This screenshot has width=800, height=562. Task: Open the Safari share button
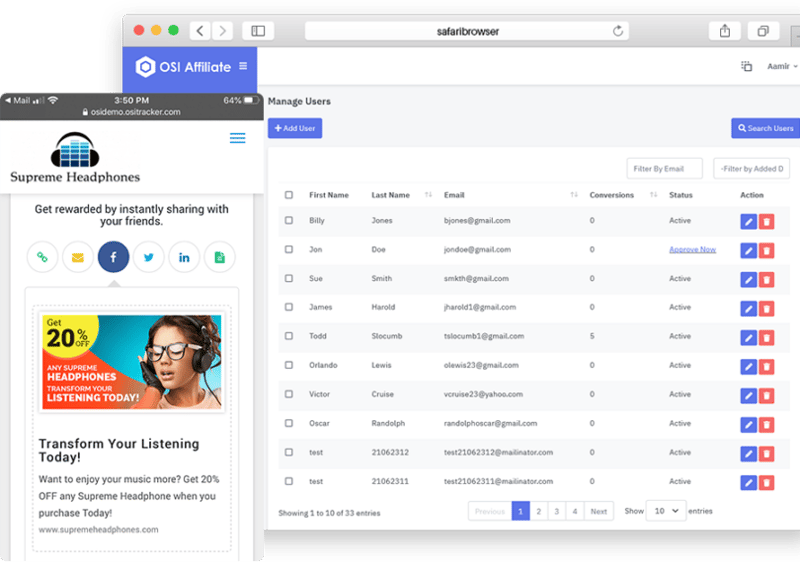coord(724,31)
